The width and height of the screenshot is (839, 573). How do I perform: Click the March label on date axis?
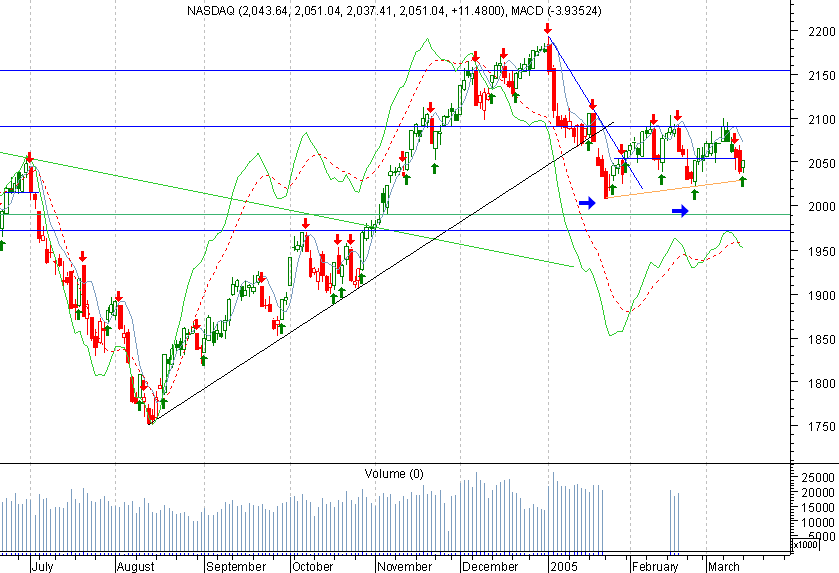click(724, 566)
